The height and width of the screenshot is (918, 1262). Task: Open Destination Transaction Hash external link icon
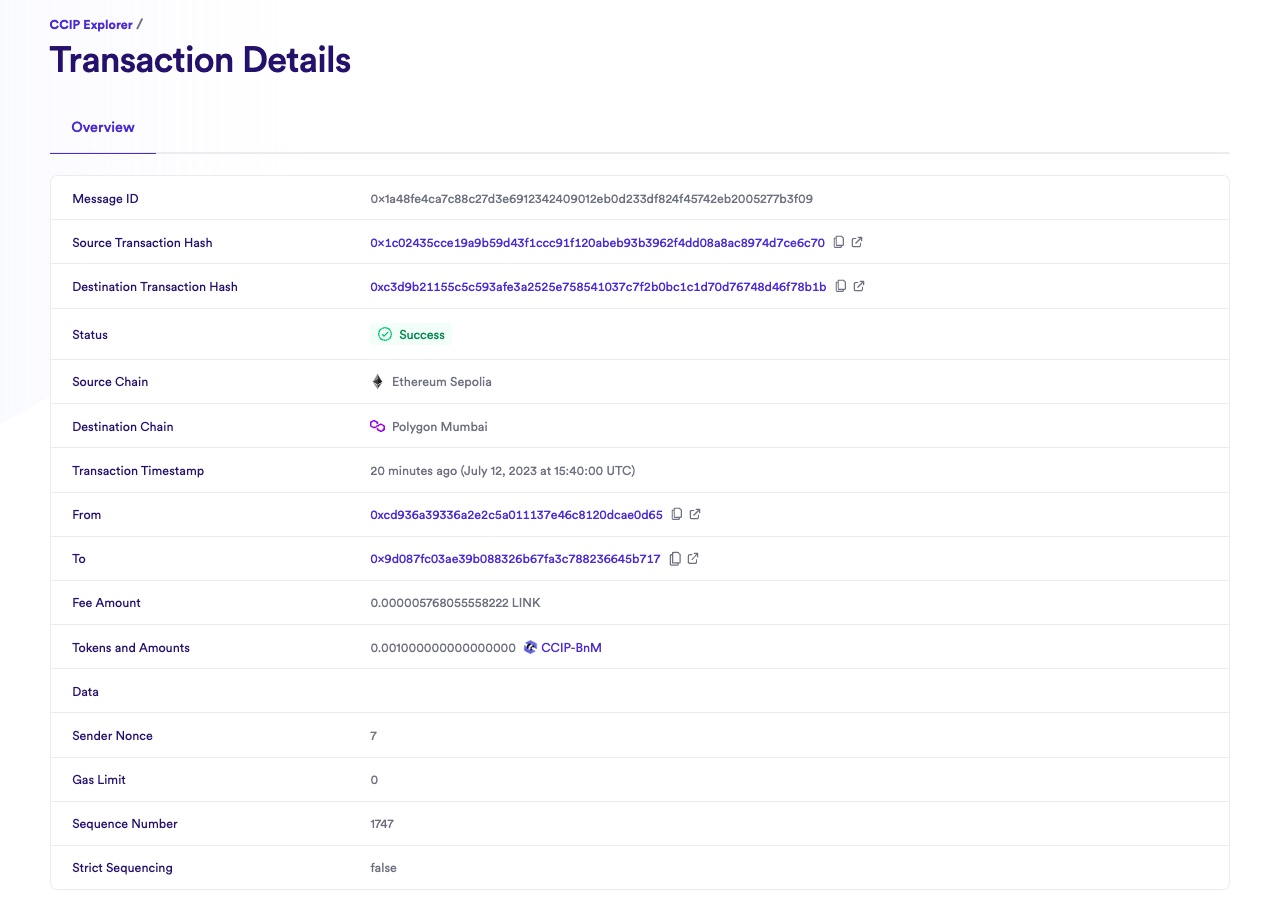coord(859,286)
